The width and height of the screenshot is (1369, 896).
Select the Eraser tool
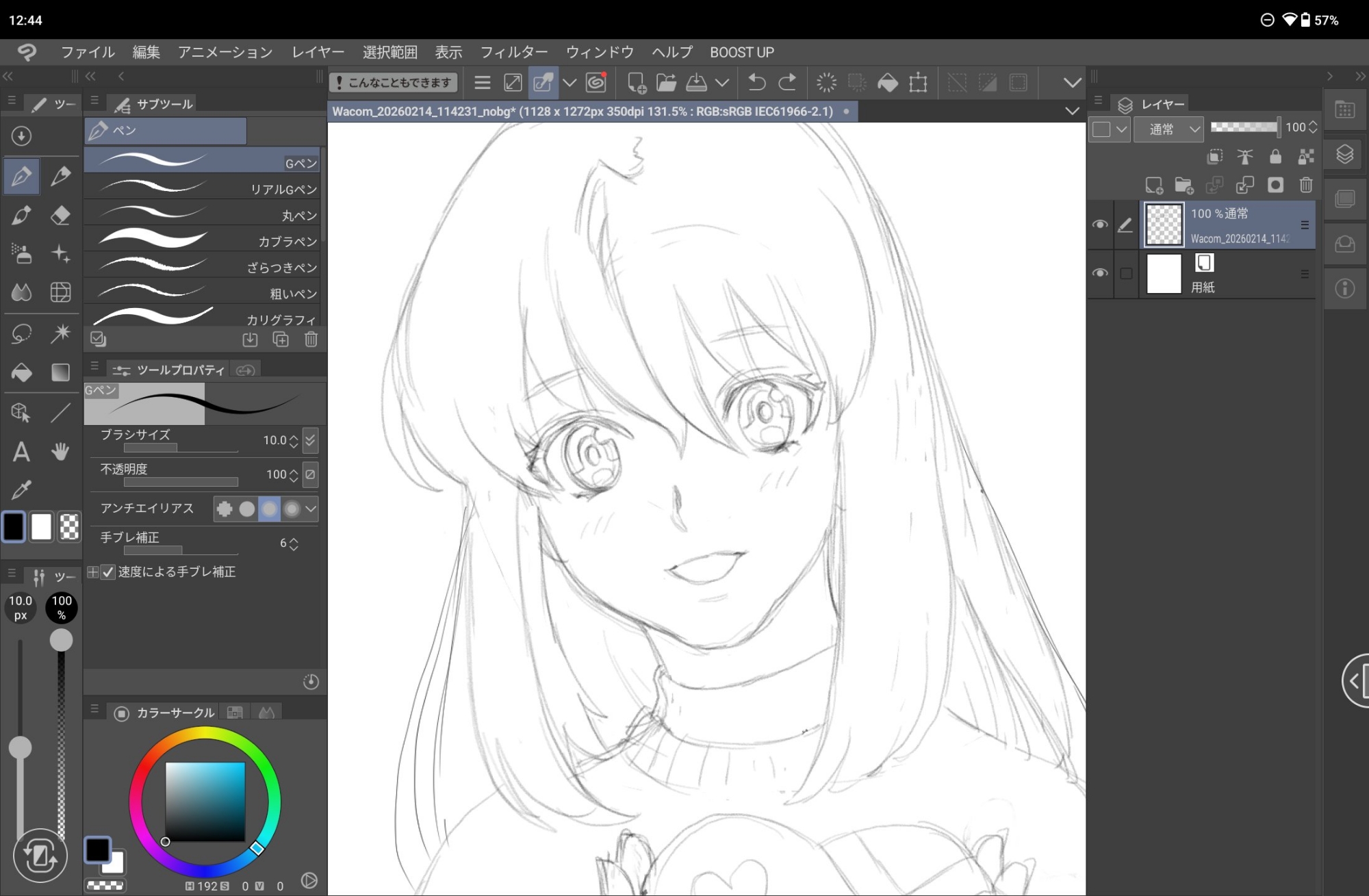60,216
